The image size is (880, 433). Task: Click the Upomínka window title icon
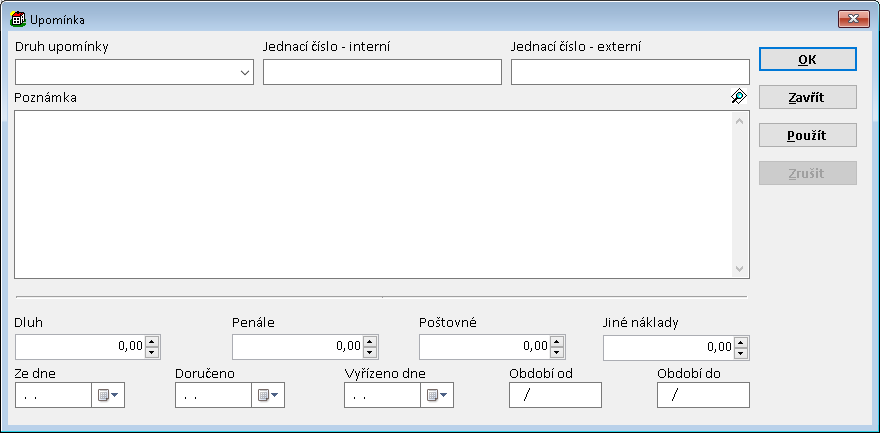pyautogui.click(x=18, y=19)
